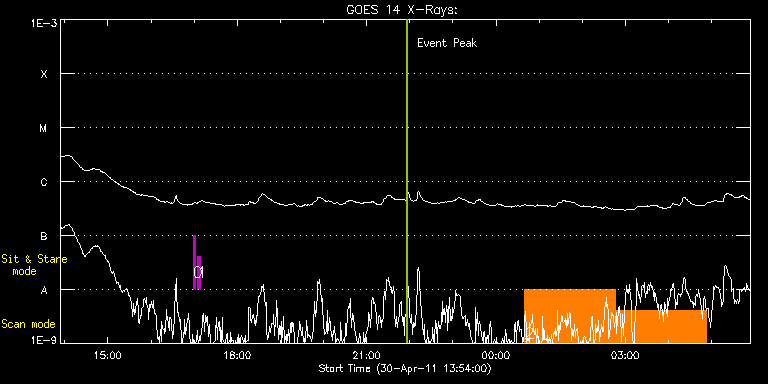Click the 15:00 time tick label
The width and height of the screenshot is (768, 384).
[x=107, y=355]
